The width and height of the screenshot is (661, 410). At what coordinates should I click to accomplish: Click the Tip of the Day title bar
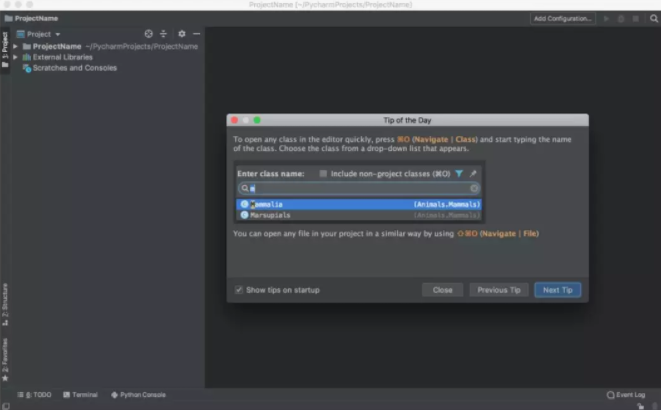(407, 120)
